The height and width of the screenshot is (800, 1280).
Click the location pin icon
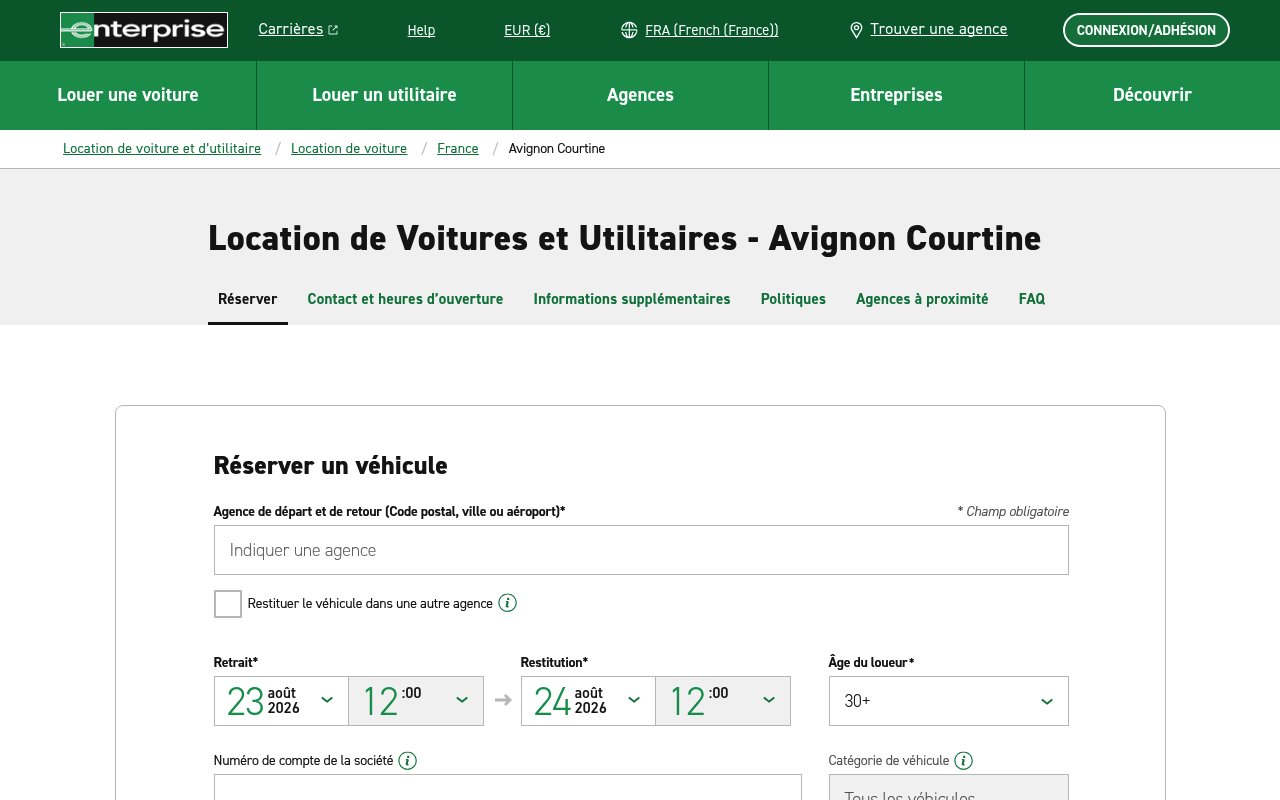click(x=856, y=30)
